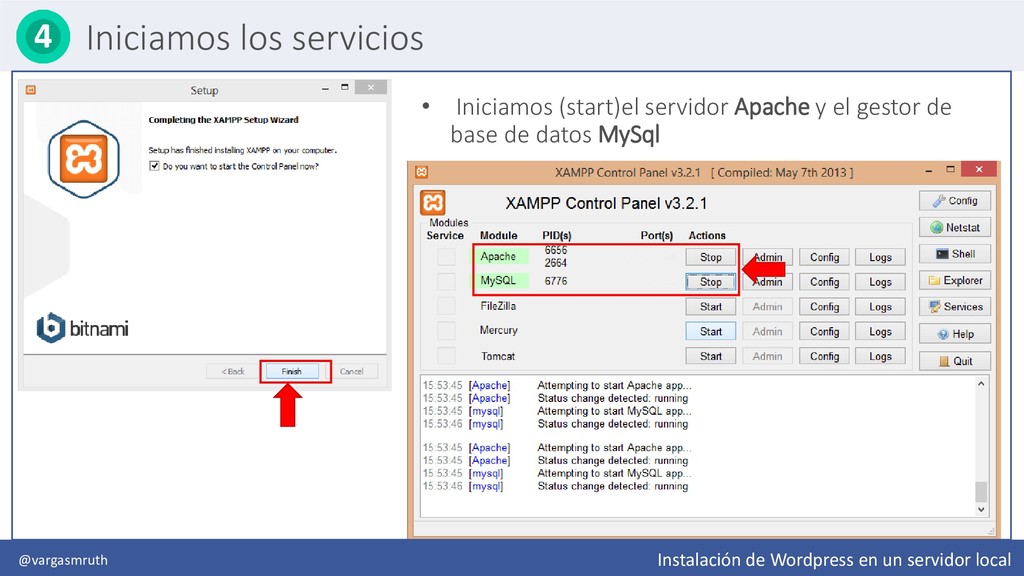View Logs for Tomcat

pos(880,356)
